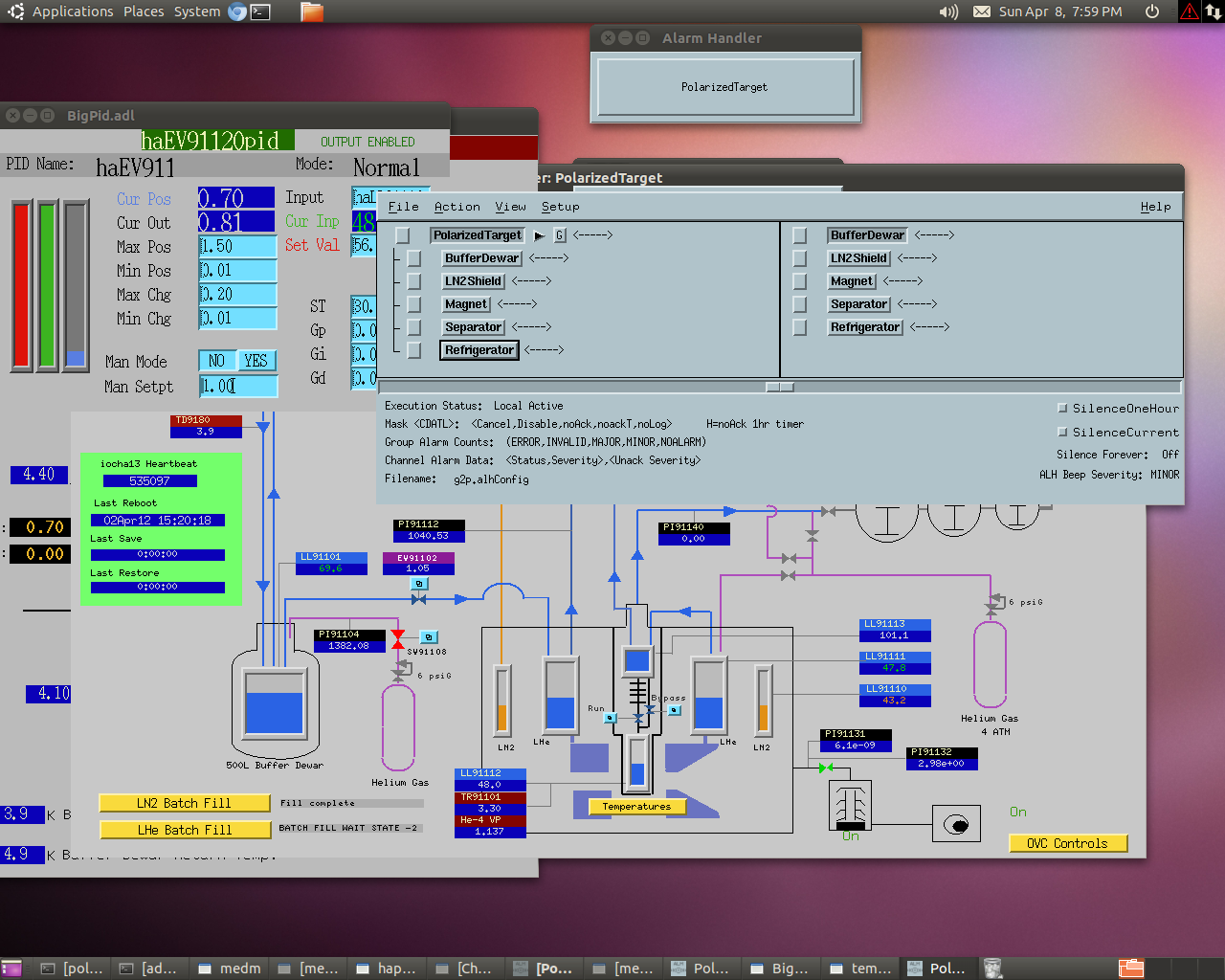Open the mail indicator in top panel
Viewport: 1225px width, 980px height.
coord(982,11)
